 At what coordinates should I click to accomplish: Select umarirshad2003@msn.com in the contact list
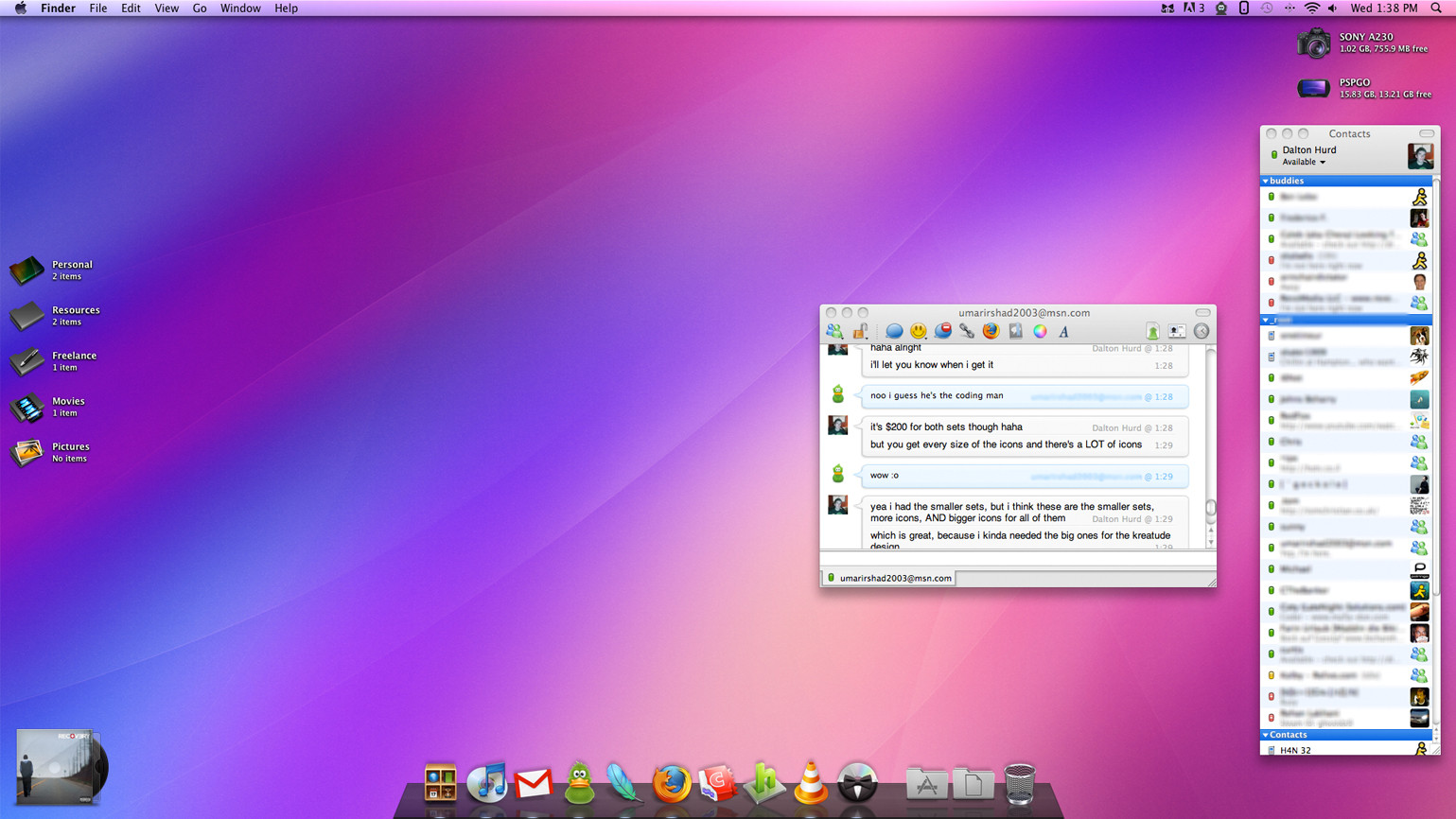(1347, 548)
